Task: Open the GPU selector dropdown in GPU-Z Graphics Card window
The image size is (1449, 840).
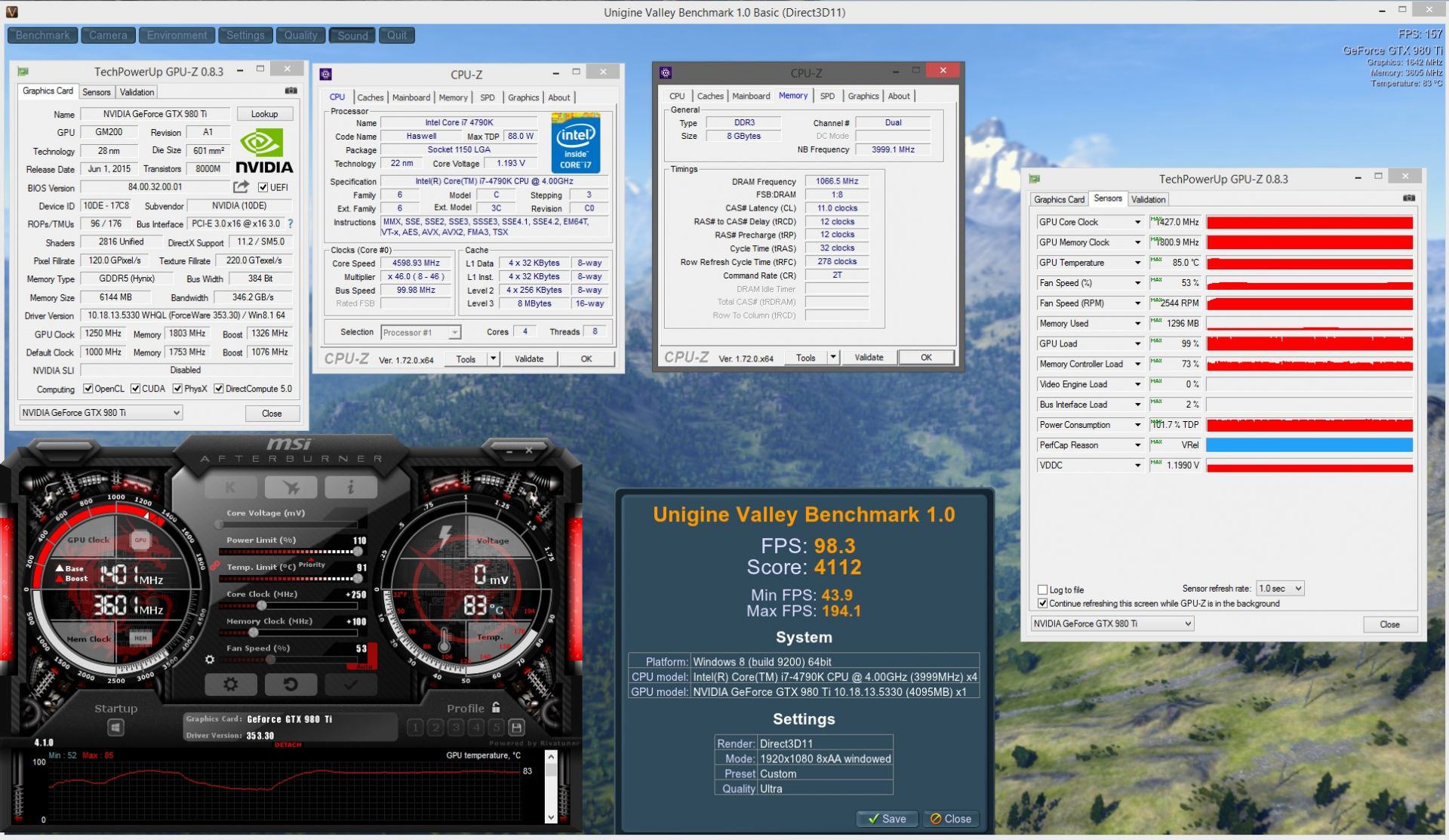Action: pos(100,413)
